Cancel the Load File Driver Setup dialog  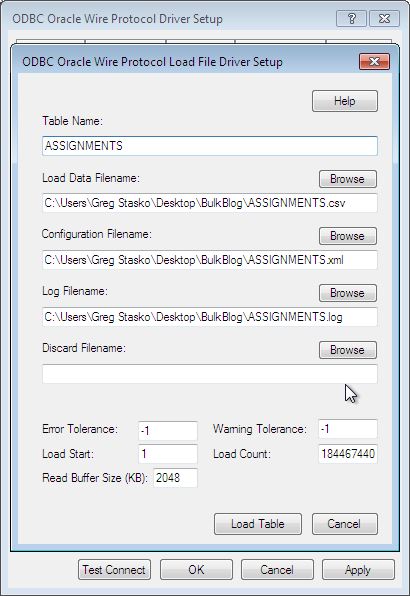(345, 524)
